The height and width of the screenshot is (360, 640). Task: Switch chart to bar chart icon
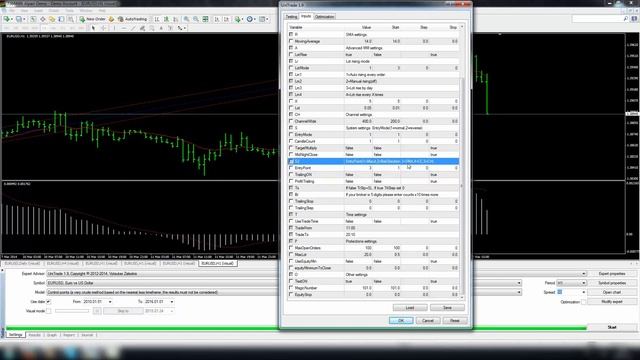[157, 19]
